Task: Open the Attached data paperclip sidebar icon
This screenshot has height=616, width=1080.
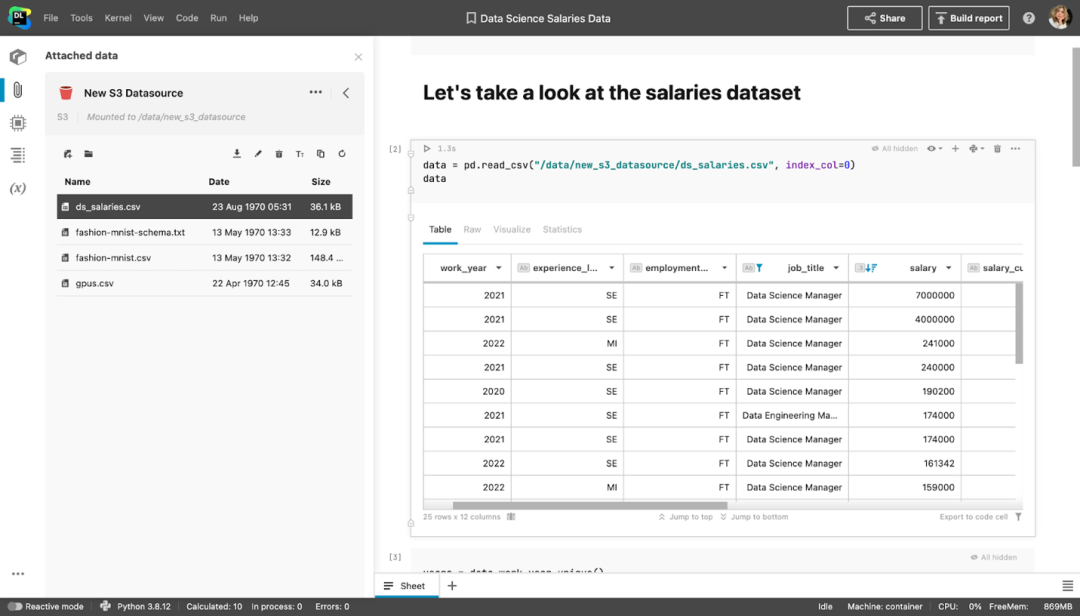Action: (18, 90)
